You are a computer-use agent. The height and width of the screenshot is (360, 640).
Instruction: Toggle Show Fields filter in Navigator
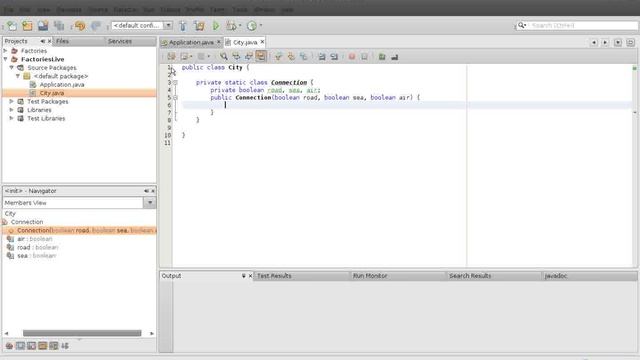click(20, 346)
